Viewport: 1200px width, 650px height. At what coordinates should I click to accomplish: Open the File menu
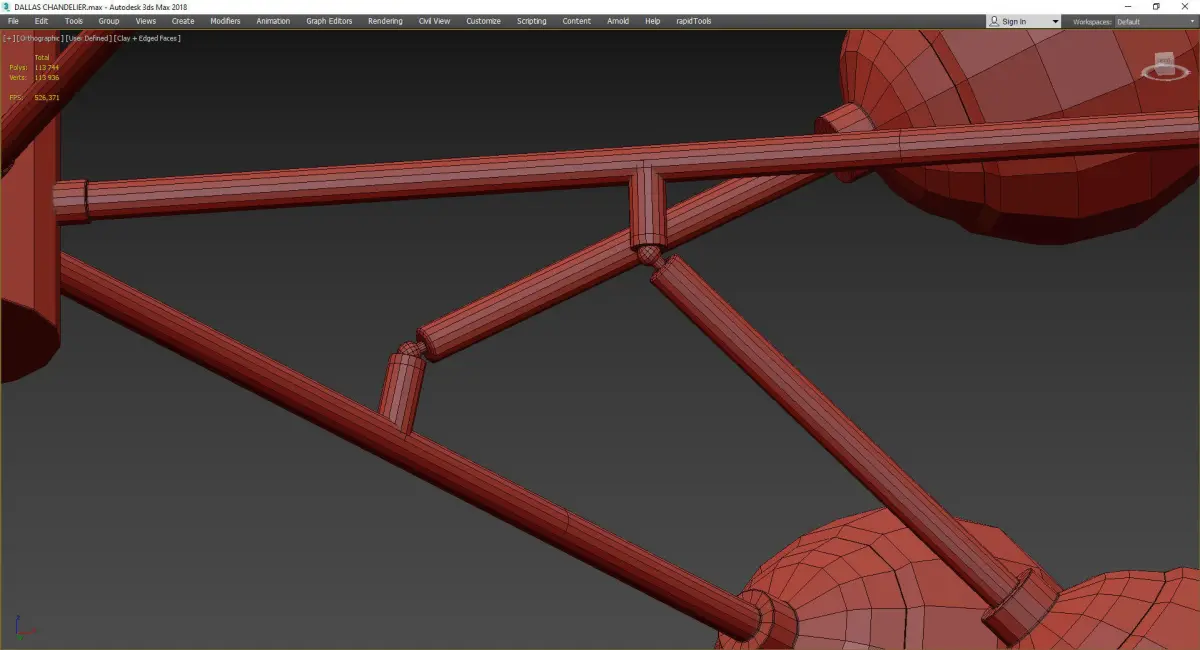[13, 21]
